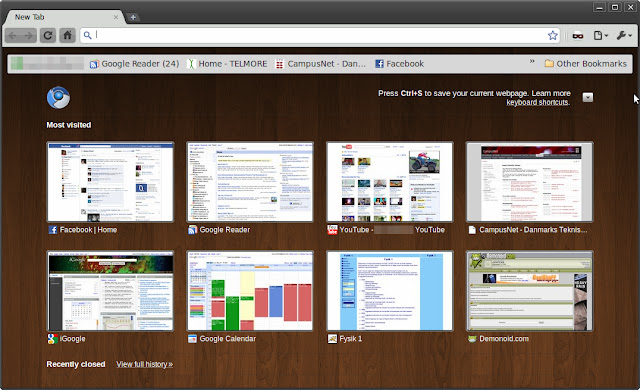Click the Demonoid.com title text
640x390 pixels.
pyautogui.click(x=504, y=339)
